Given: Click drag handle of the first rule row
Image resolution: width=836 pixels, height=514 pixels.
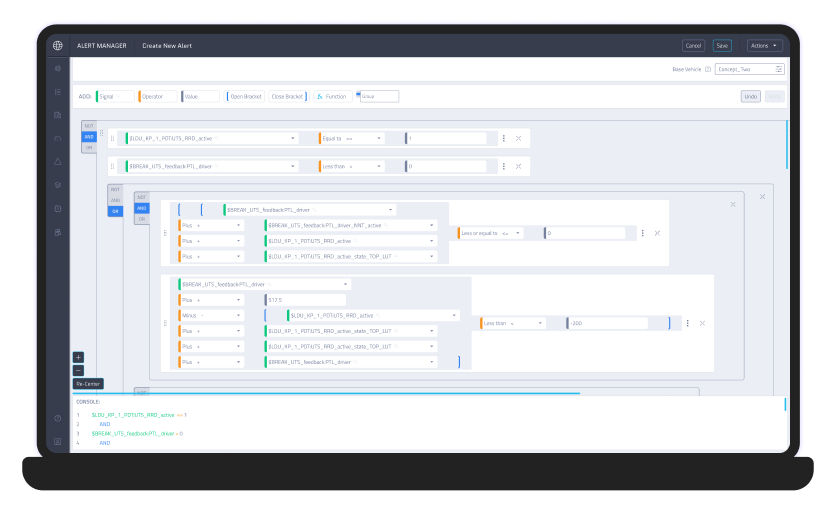Looking at the screenshot, I should pyautogui.click(x=112, y=139).
